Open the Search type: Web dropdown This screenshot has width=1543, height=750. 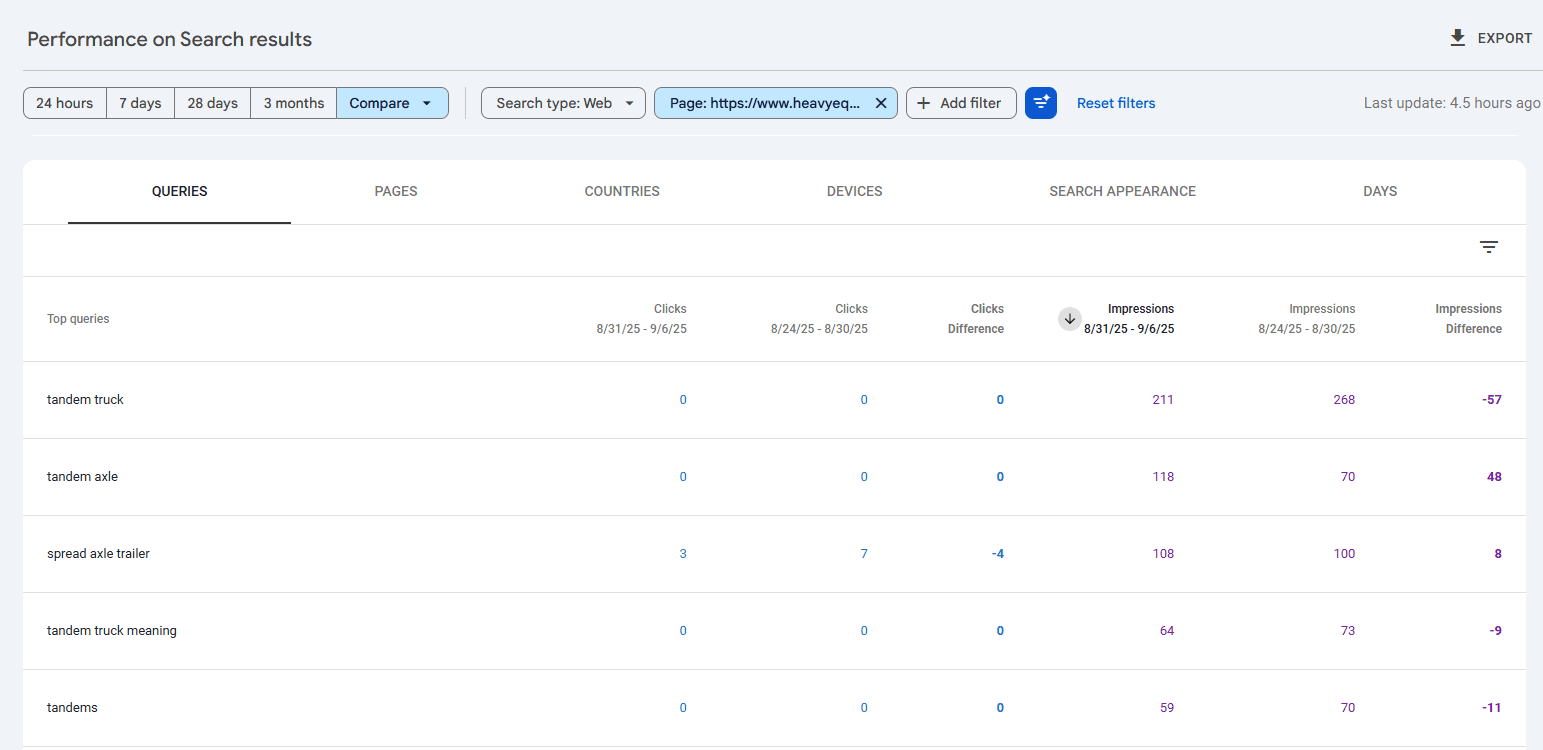coord(563,103)
